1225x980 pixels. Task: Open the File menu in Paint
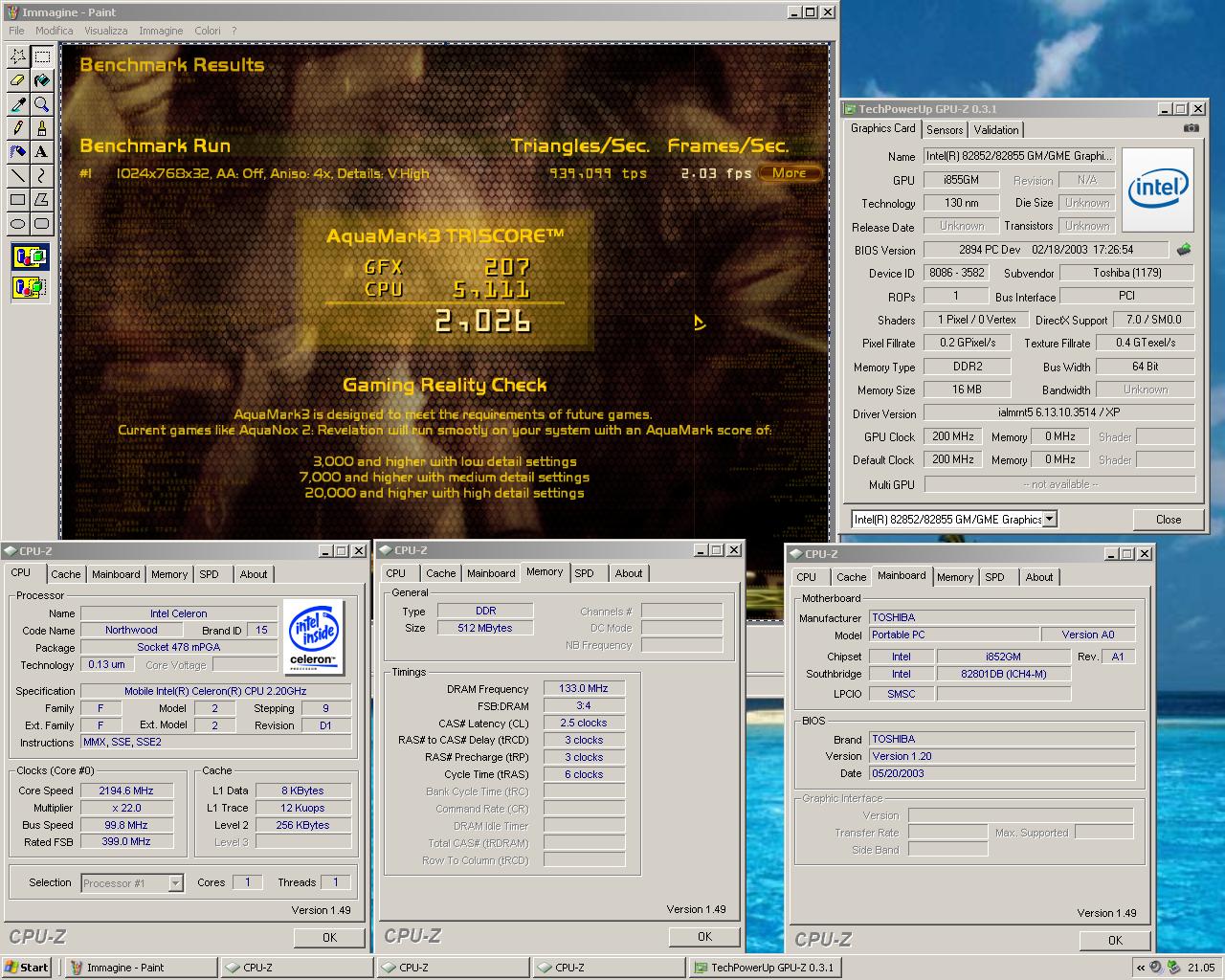tap(16, 31)
